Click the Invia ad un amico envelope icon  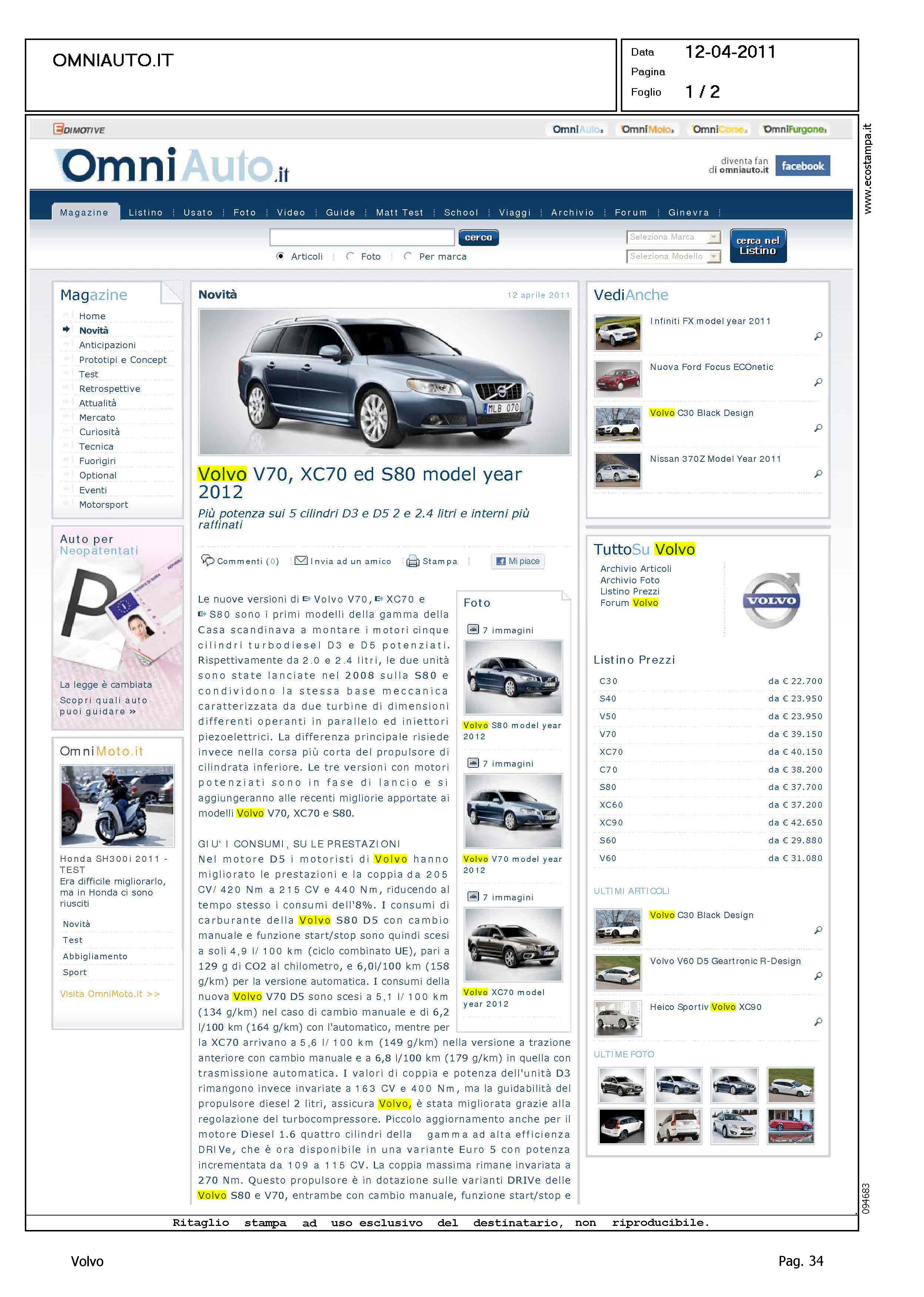click(301, 561)
